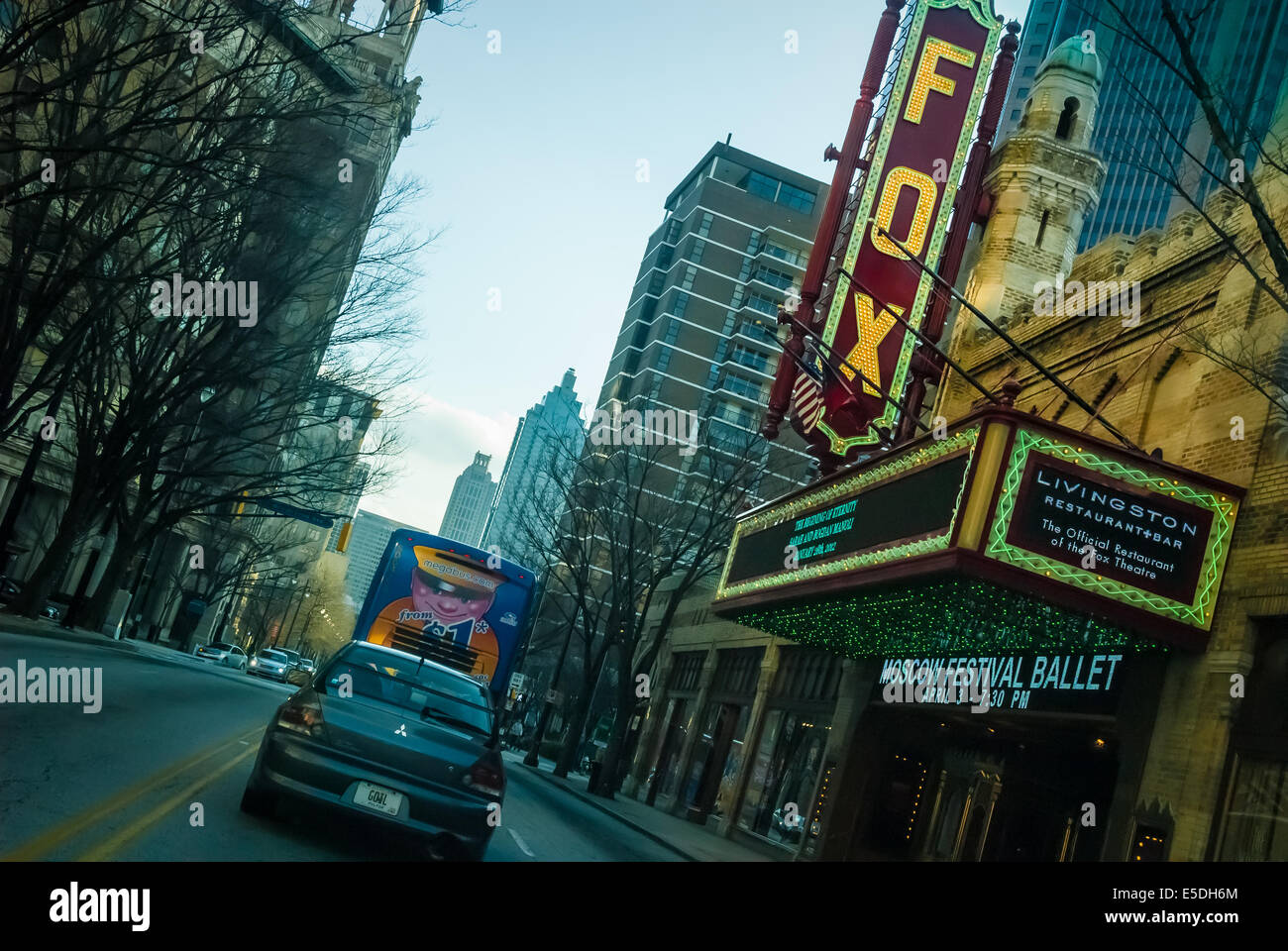Click the yellow traffic light over the street
Screen dimensions: 1288x951
tap(343, 538)
